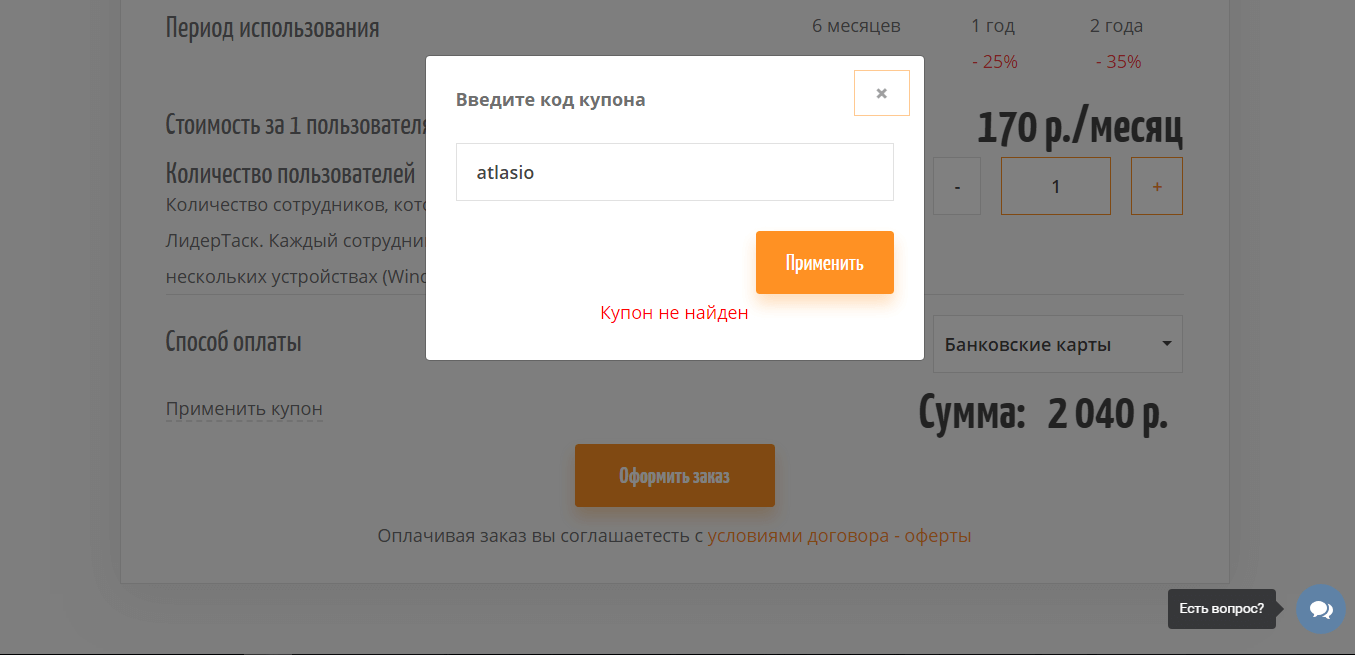The width and height of the screenshot is (1355, 655).
Task: Decrease user count with the minus button
Action: [957, 186]
